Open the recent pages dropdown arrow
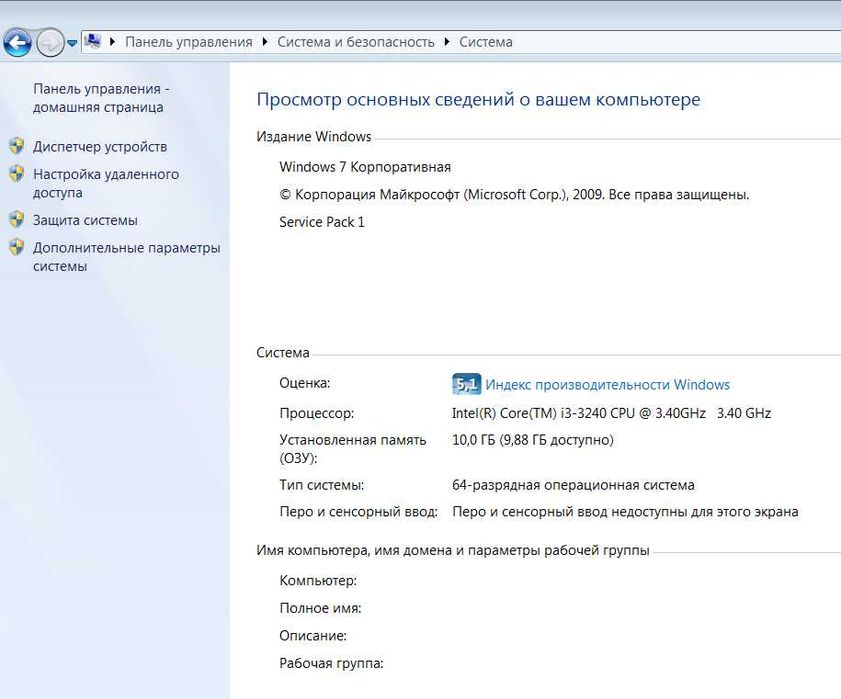841x699 pixels. point(72,43)
